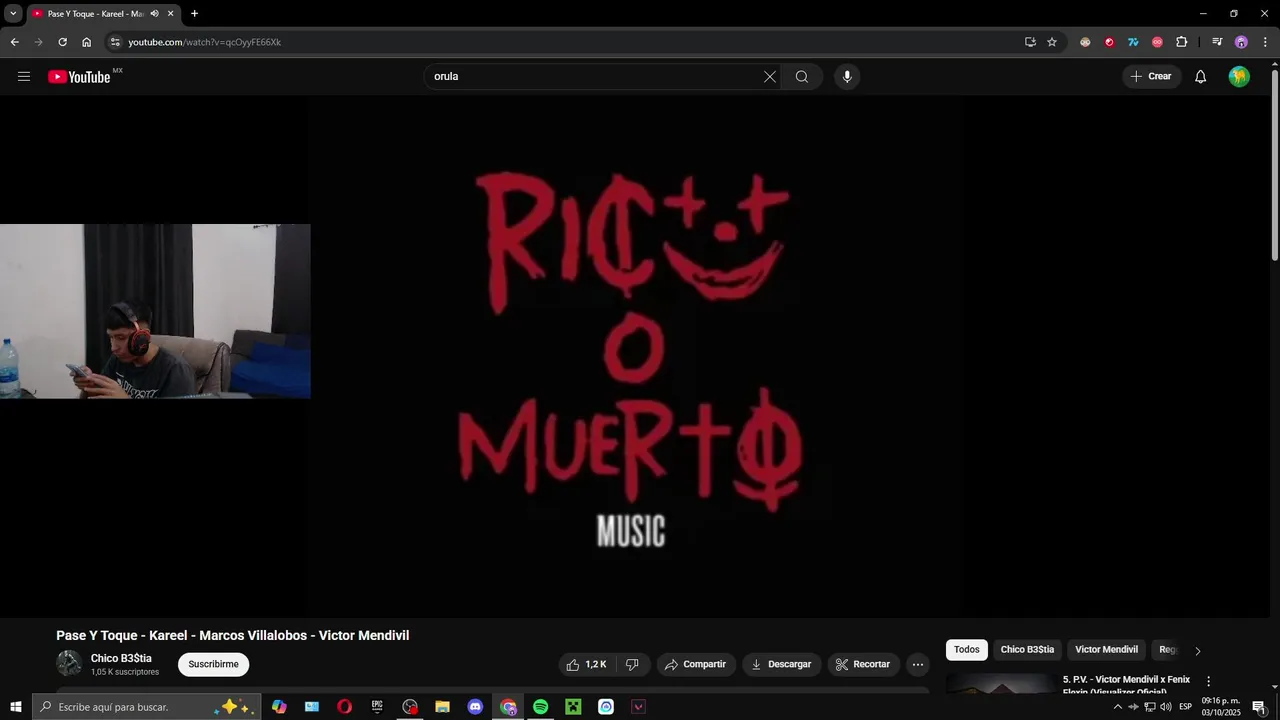Dislike the video with thumbs down
The height and width of the screenshot is (720, 1280).
point(632,664)
